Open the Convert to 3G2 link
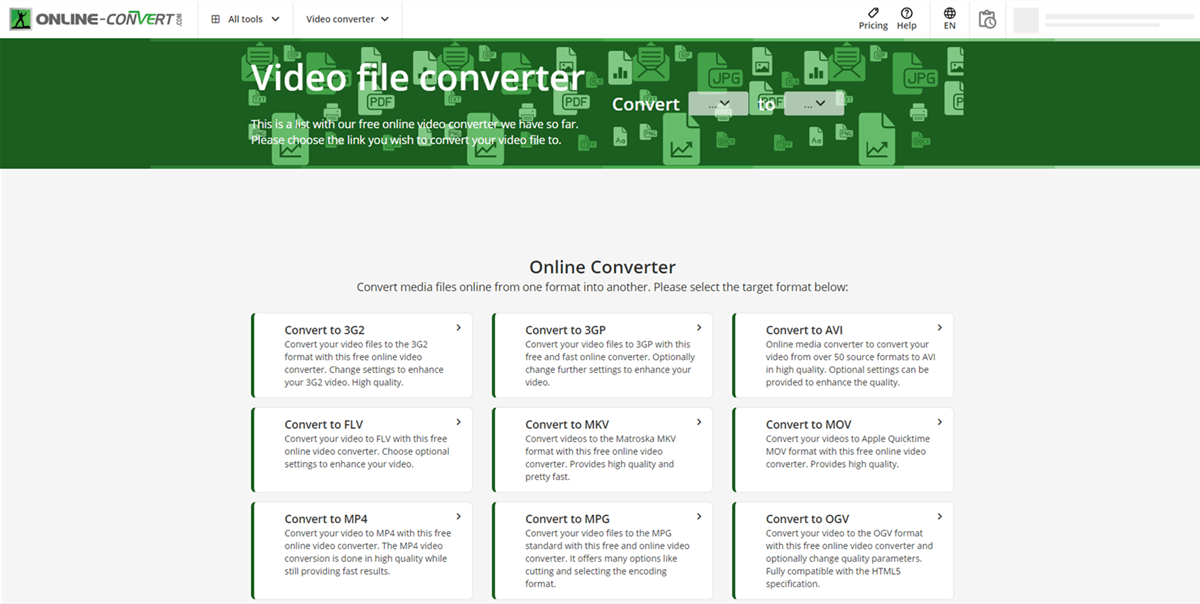Image resolution: width=1200 pixels, height=604 pixels. click(325, 330)
